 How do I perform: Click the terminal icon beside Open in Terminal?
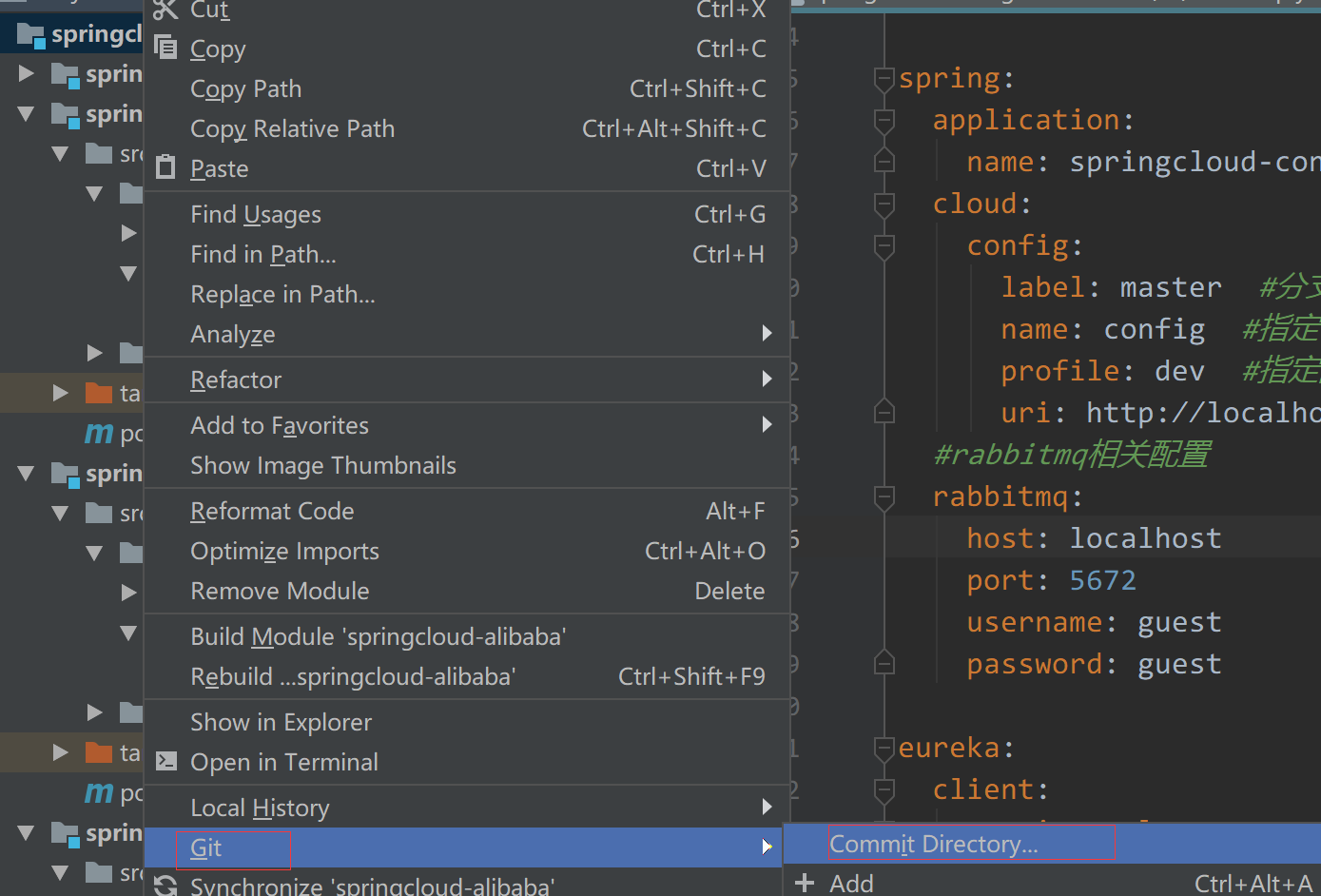click(x=165, y=761)
